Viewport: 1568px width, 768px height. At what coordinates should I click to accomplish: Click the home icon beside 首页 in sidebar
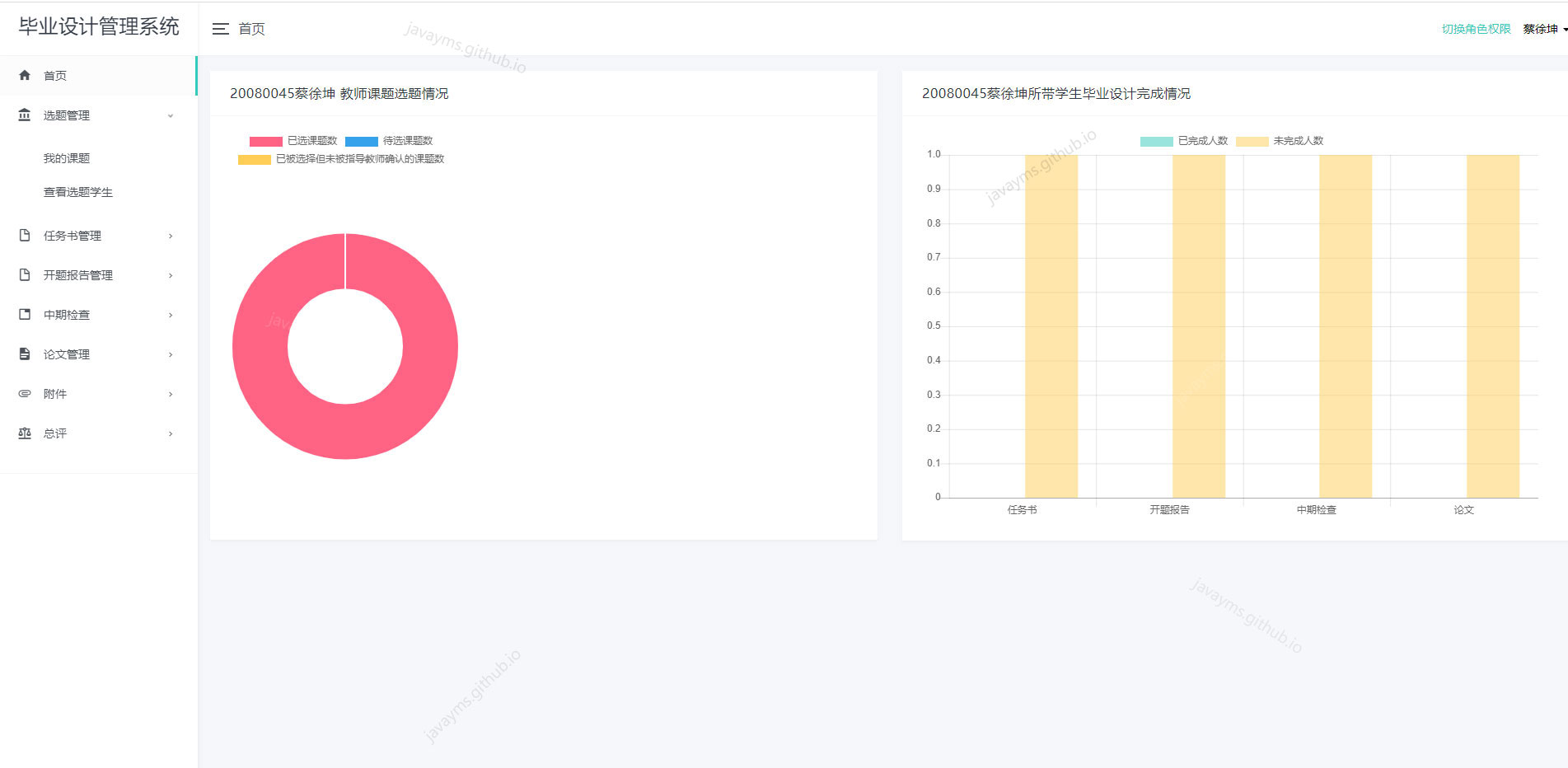point(25,75)
